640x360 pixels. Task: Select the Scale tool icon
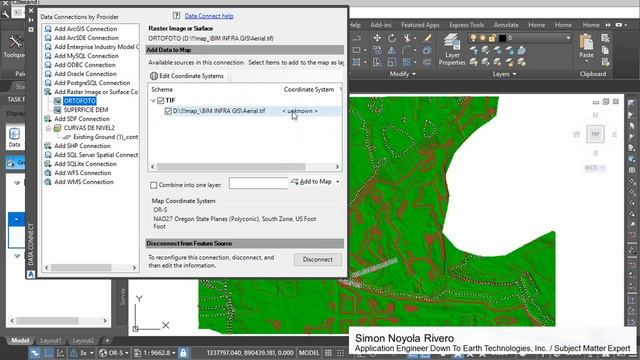tap(392, 62)
